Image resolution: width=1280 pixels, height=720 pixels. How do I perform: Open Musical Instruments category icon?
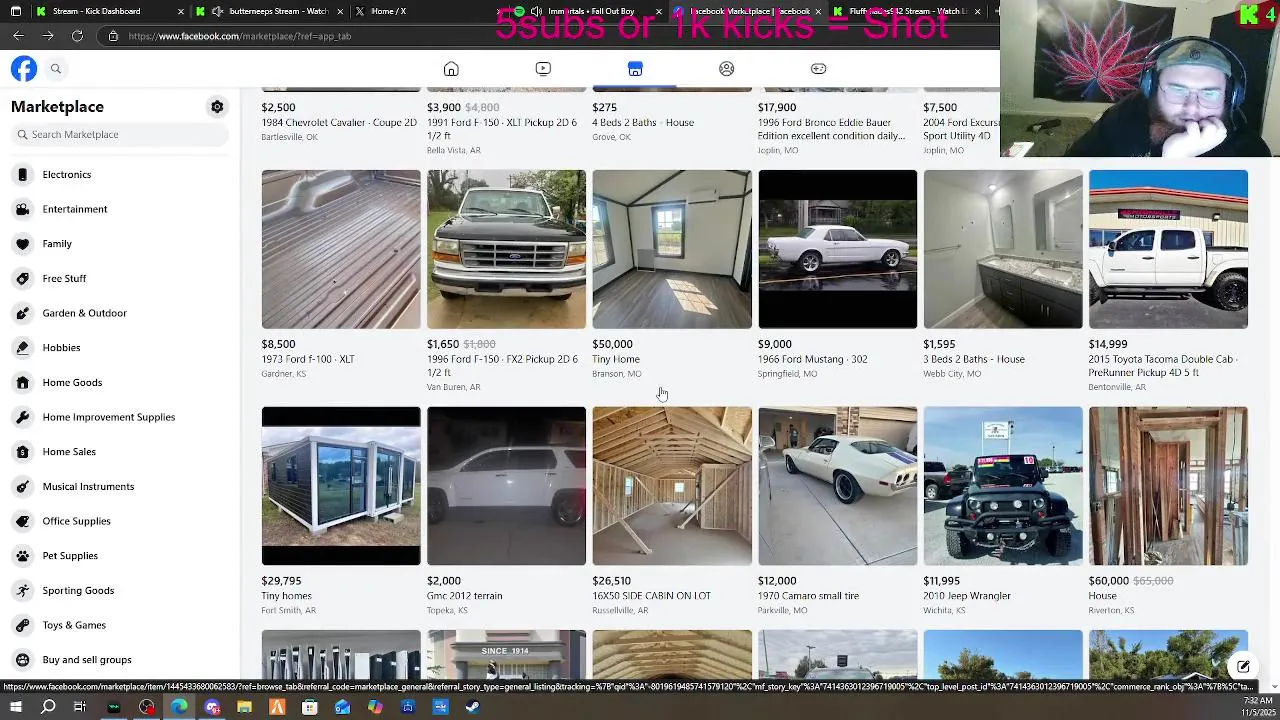[x=22, y=486]
